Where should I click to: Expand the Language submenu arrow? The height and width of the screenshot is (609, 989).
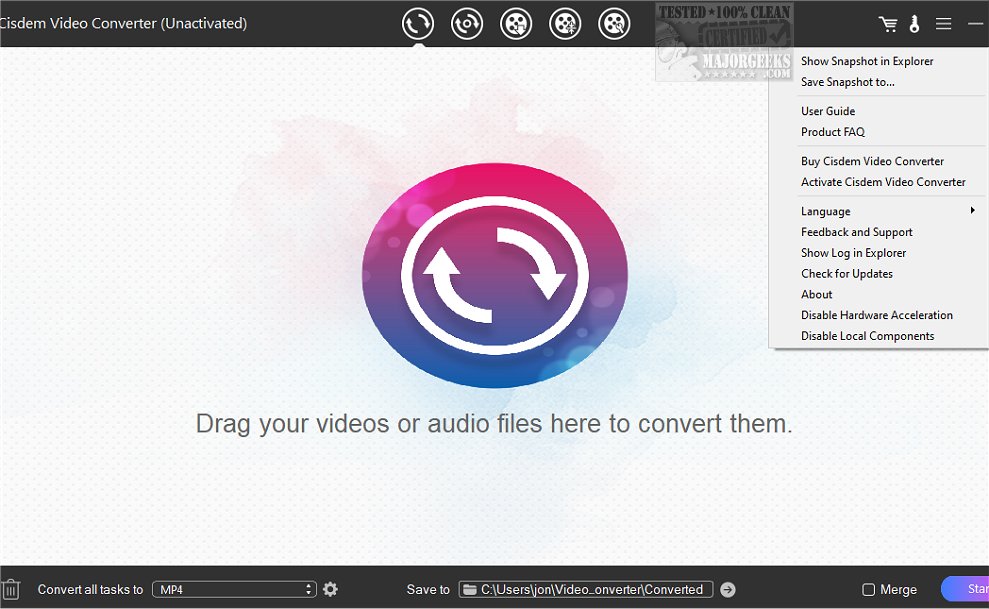[x=973, y=211]
